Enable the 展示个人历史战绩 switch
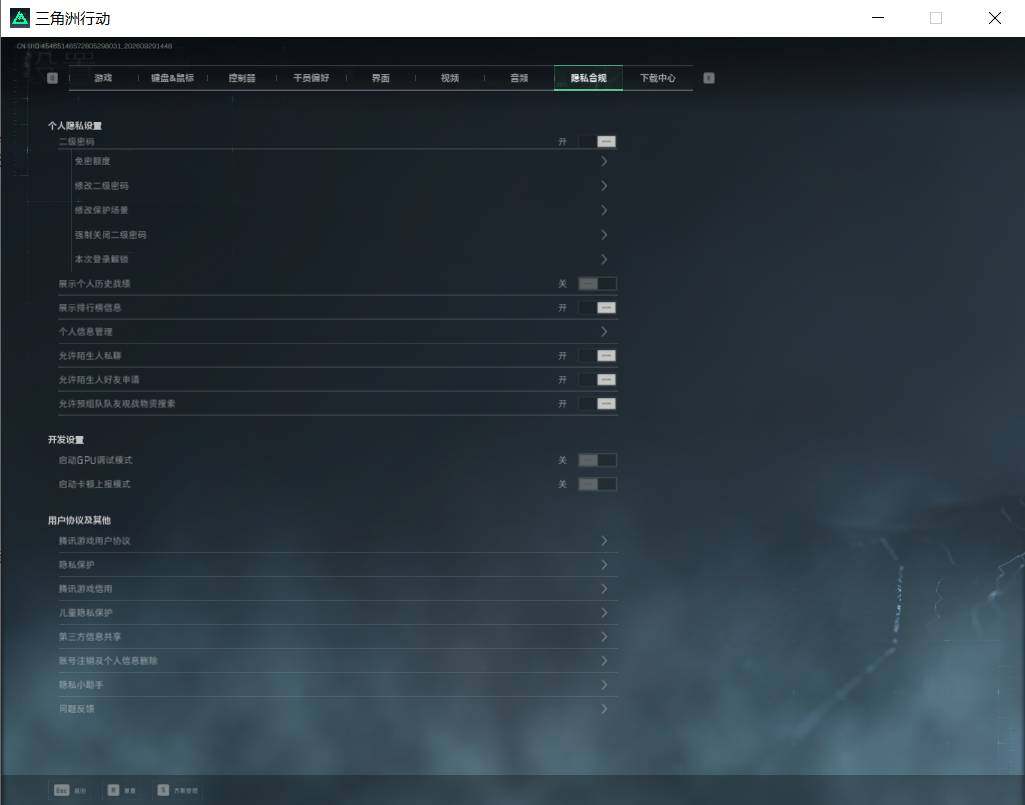Viewport: 1025px width, 805px height. coord(597,284)
